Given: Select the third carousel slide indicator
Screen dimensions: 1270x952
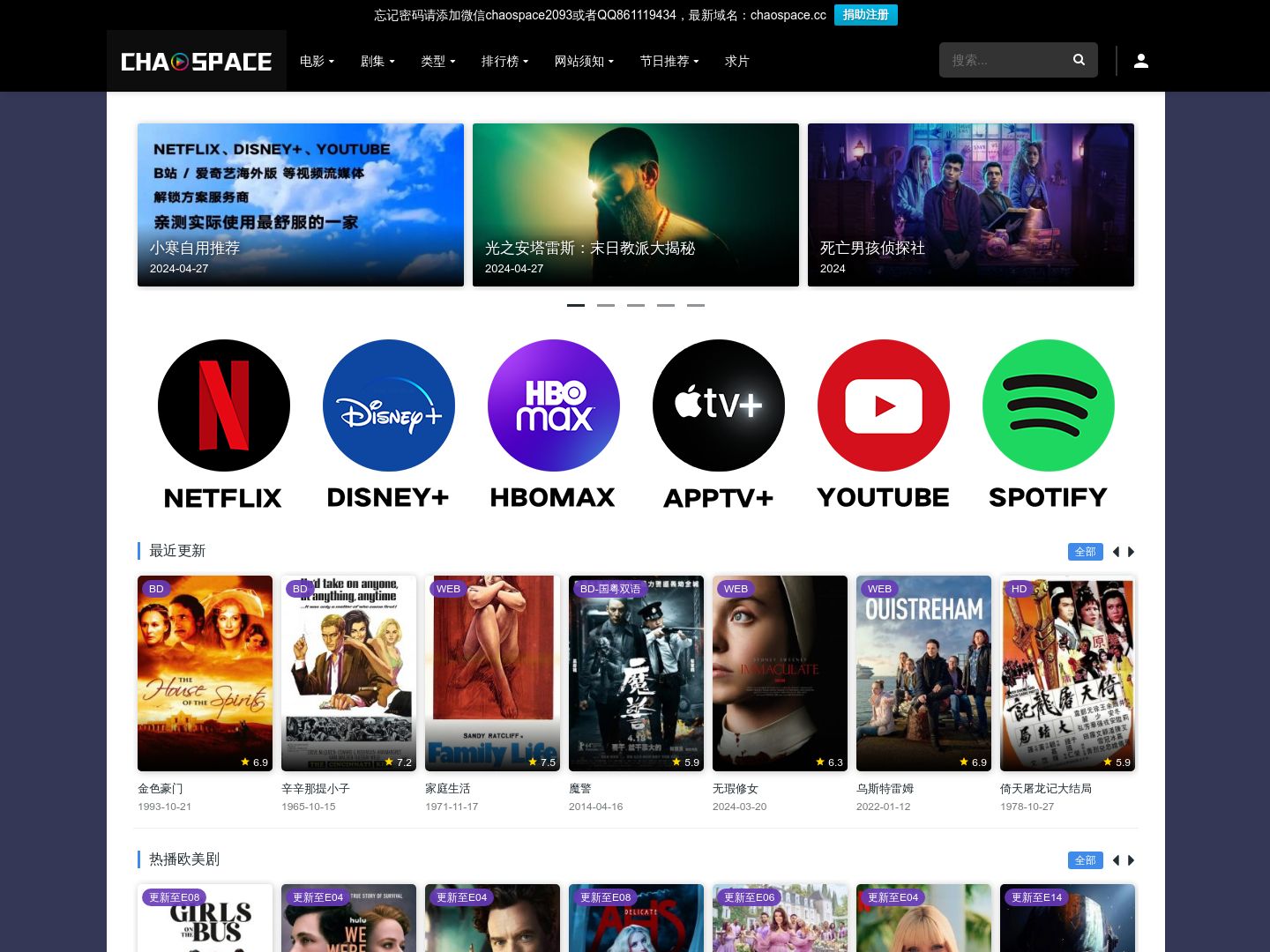Looking at the screenshot, I should click(636, 305).
